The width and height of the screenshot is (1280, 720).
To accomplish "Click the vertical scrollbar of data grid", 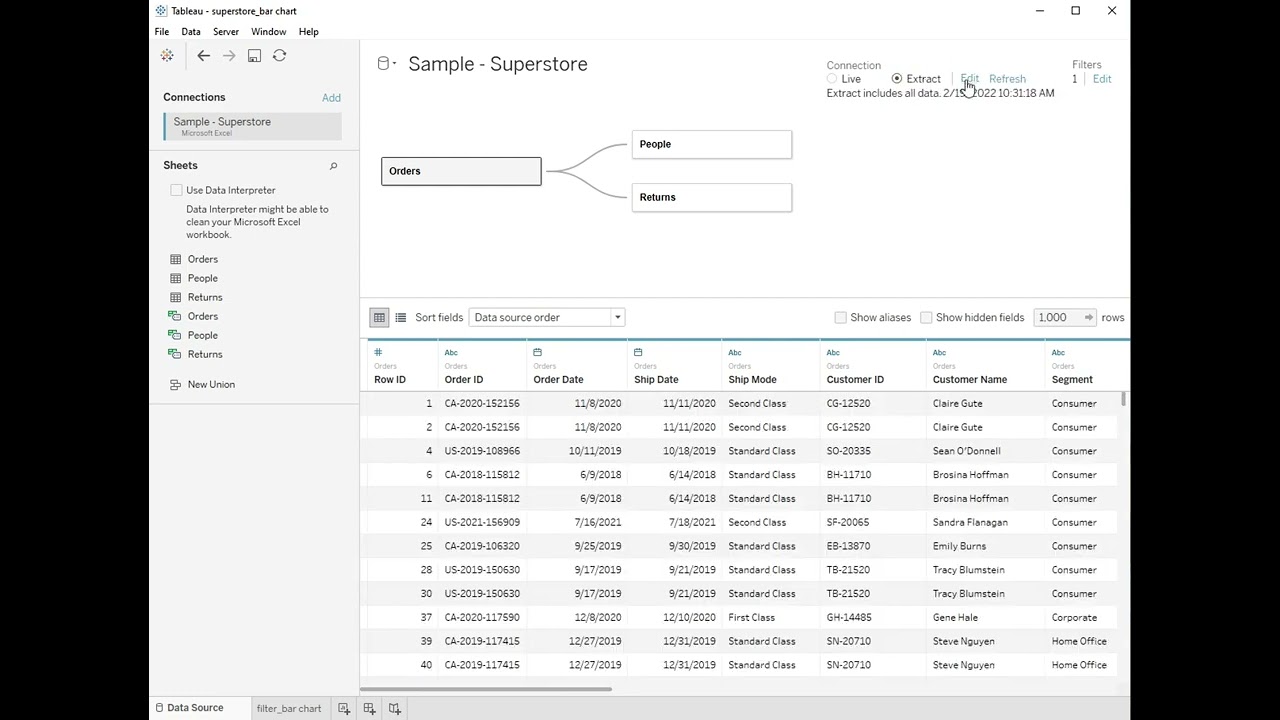I will [x=1125, y=400].
